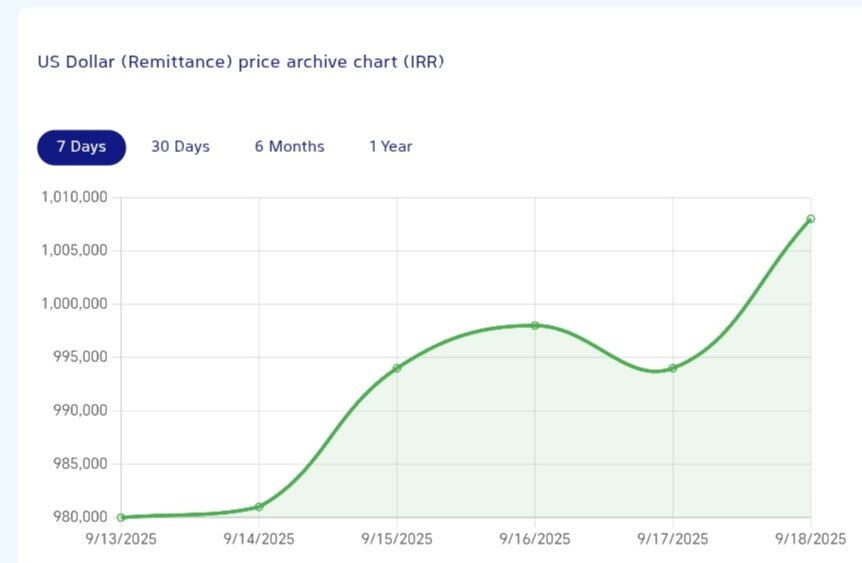Select the highest point at 9/18/2025

(x=810, y=218)
